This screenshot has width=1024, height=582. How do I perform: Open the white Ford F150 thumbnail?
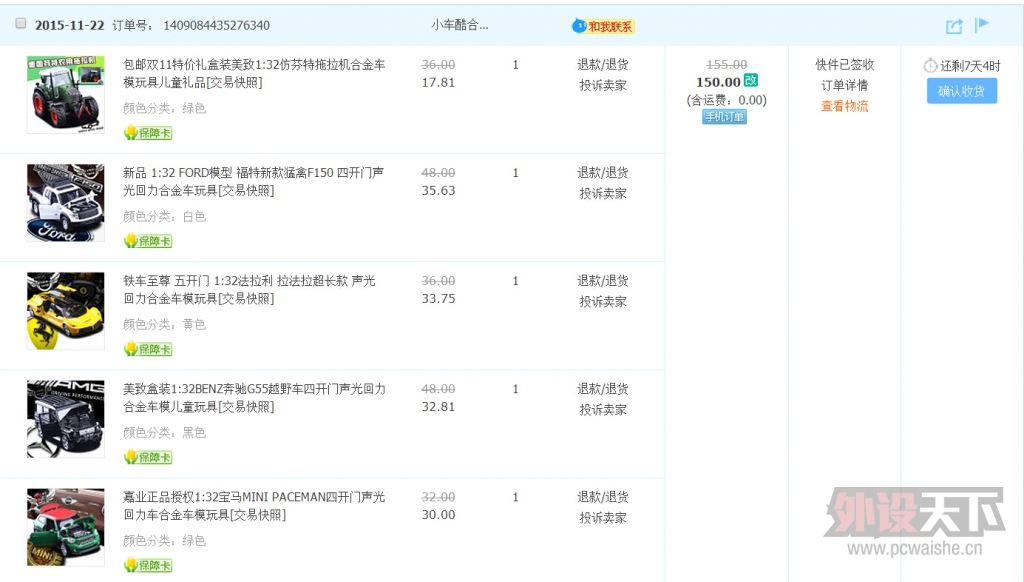pos(65,202)
